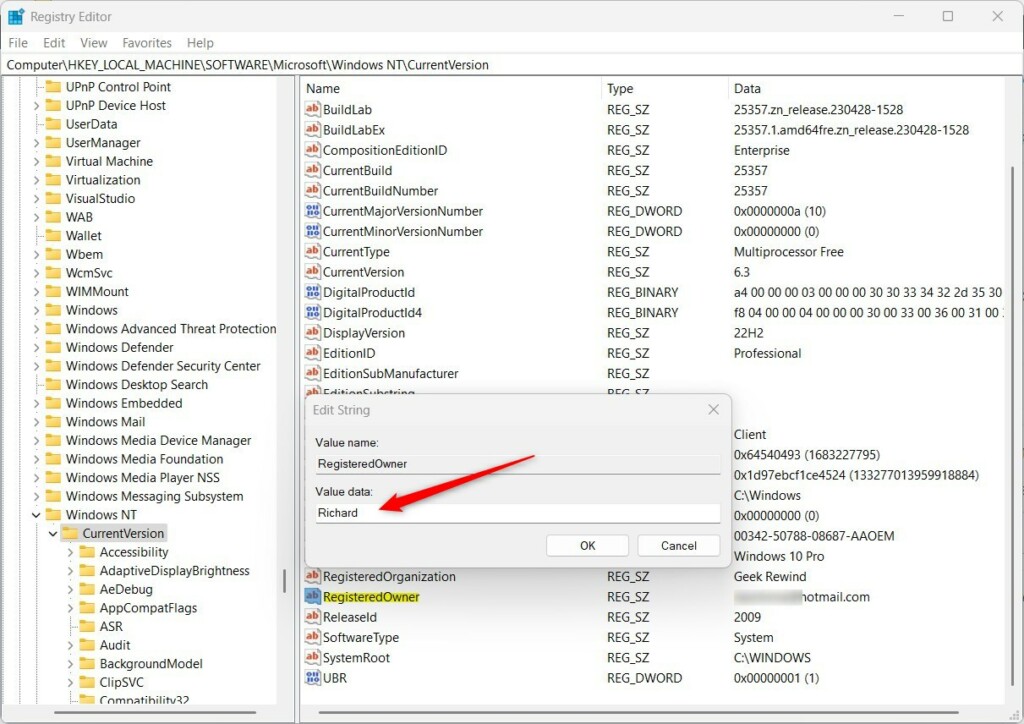This screenshot has height=724, width=1024.
Task: Click the key tree horizontal scrollbar
Action: (x=155, y=712)
